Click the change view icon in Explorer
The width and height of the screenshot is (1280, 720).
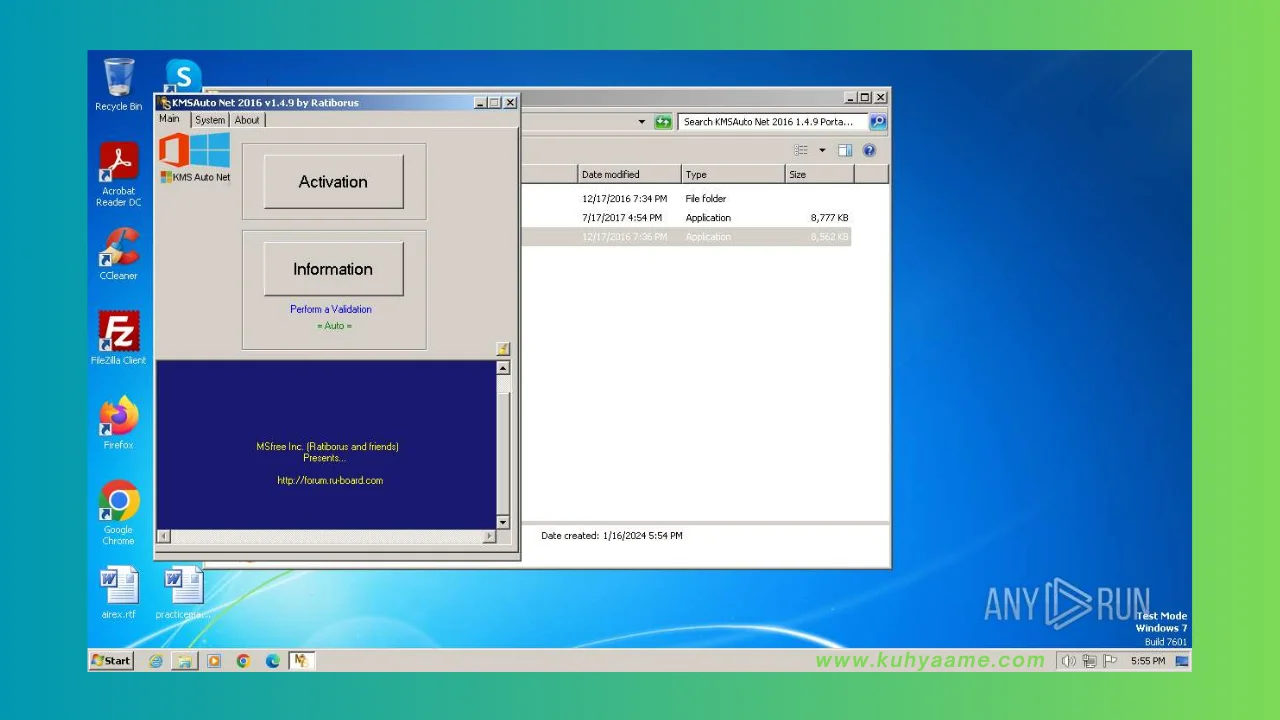pyautogui.click(x=801, y=150)
